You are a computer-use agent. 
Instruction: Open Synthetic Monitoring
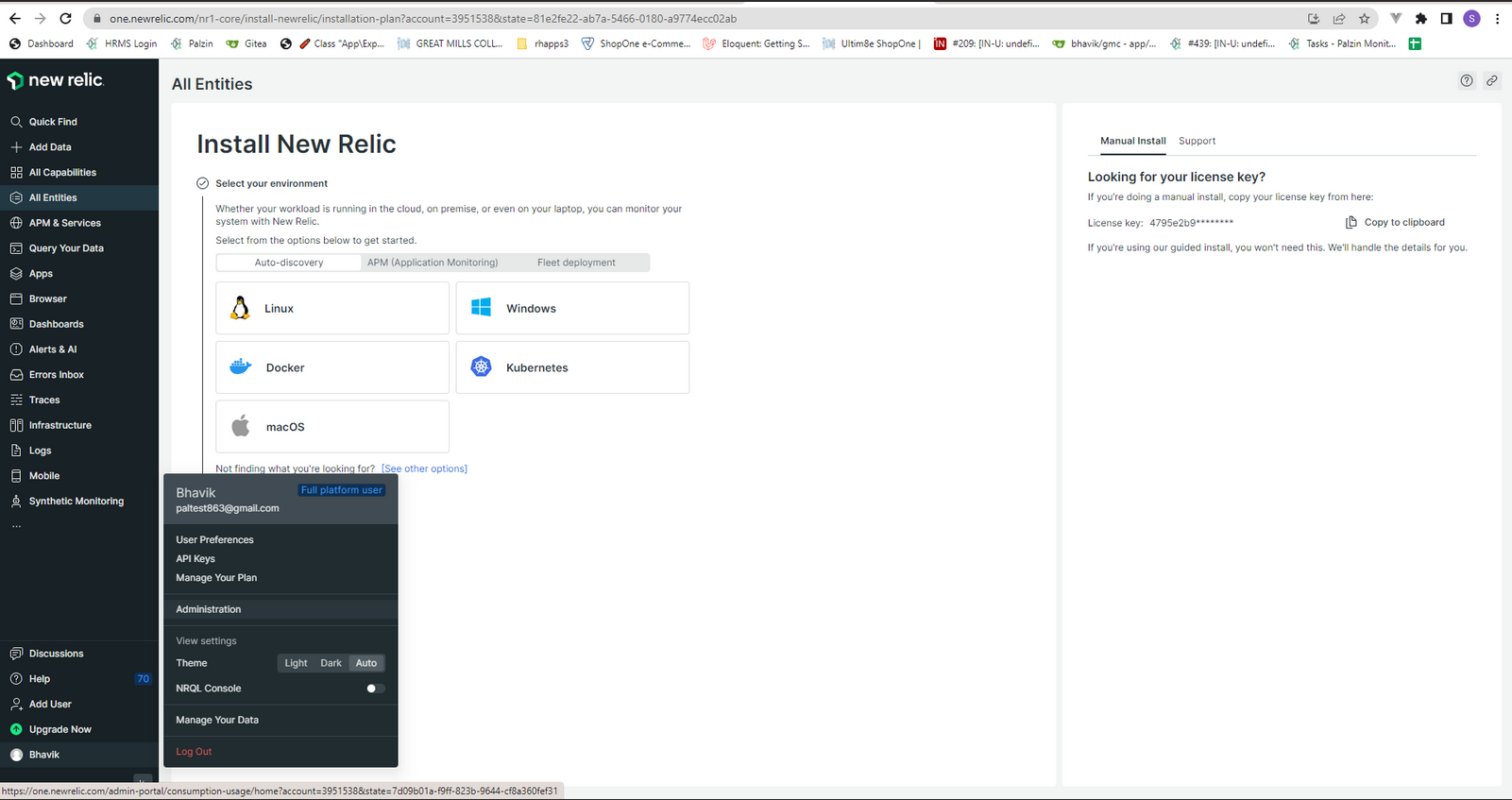[x=76, y=502]
